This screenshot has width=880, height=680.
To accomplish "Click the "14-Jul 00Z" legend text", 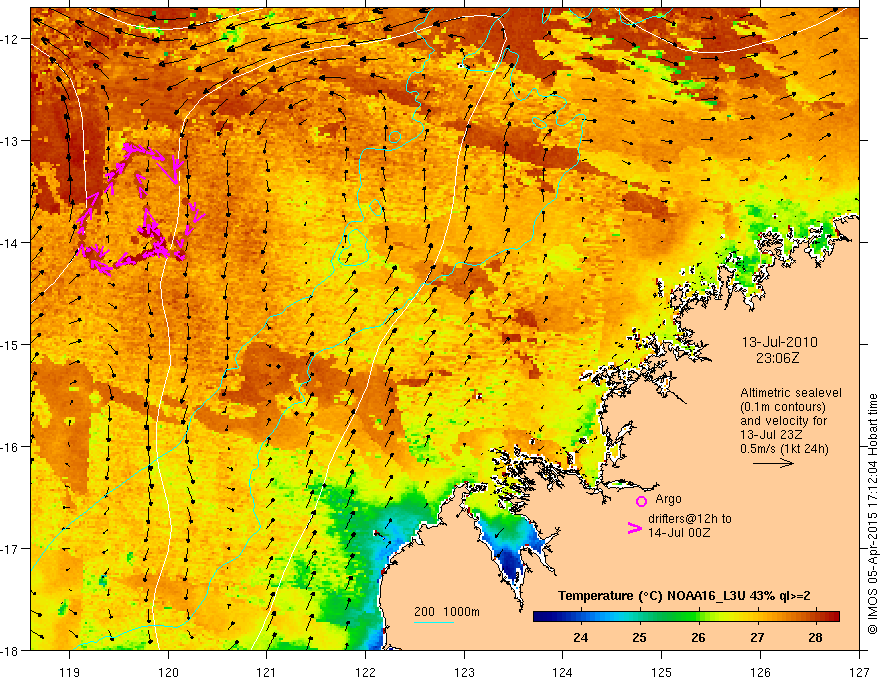I will click(679, 532).
